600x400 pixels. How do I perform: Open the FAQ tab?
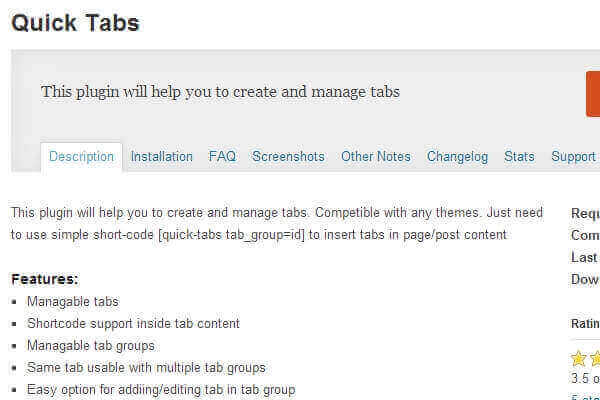click(222, 157)
